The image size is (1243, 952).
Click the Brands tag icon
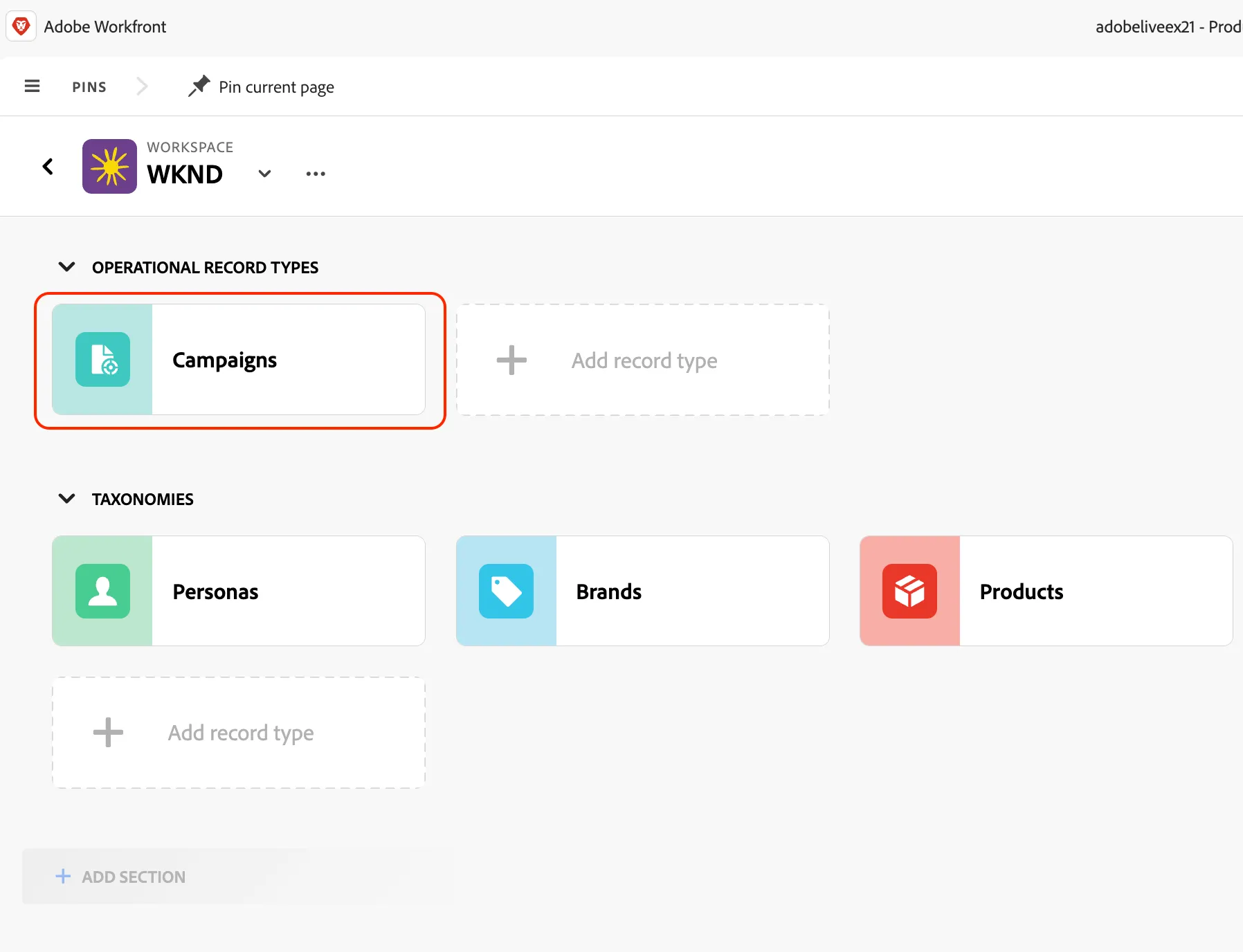click(506, 591)
